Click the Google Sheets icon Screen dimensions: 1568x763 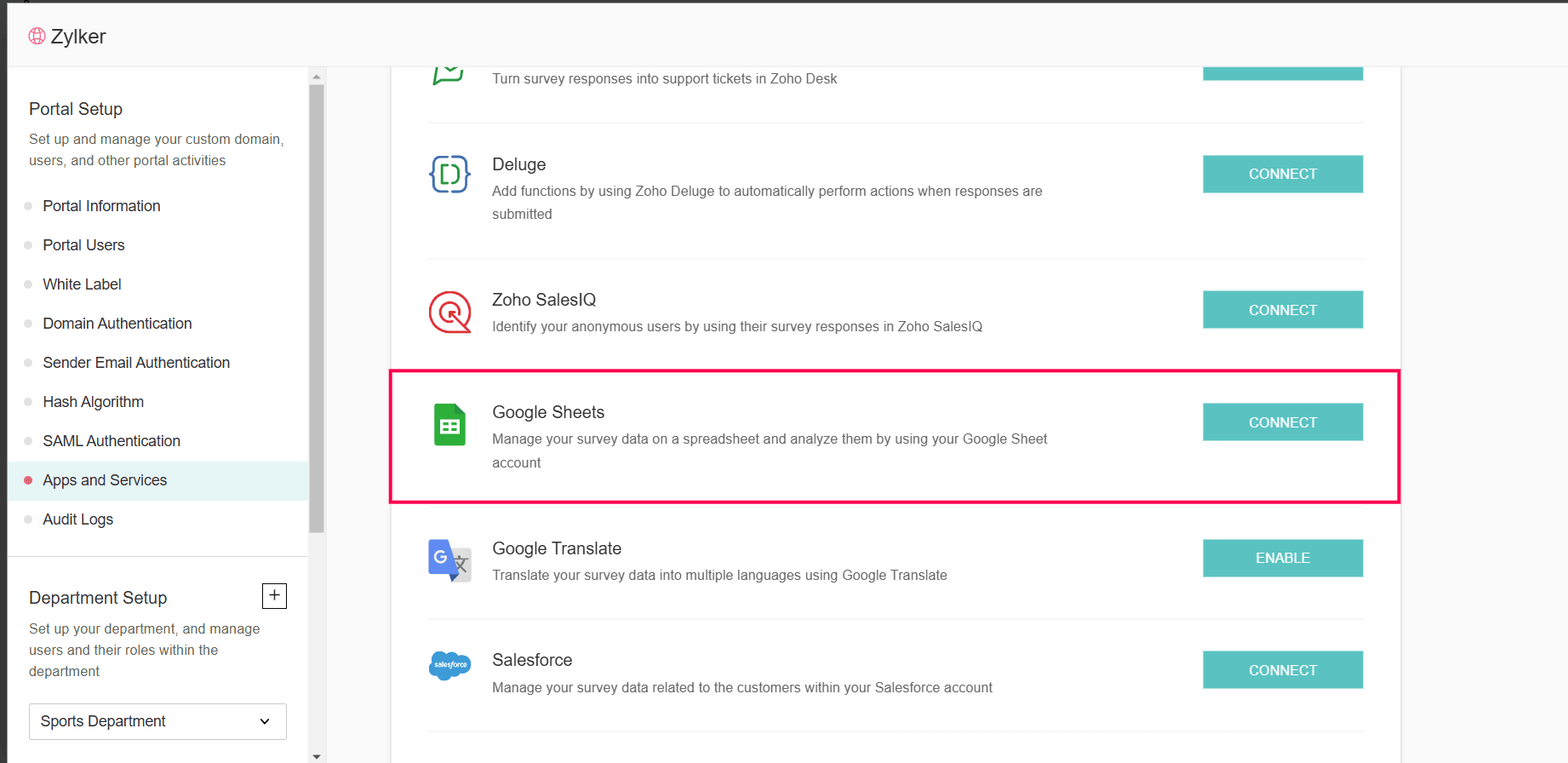click(x=449, y=425)
